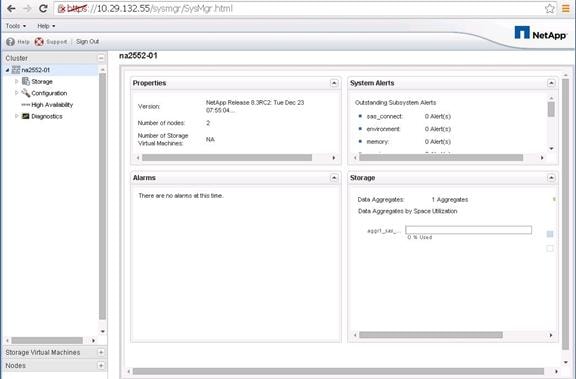The height and width of the screenshot is (379, 576).
Task: Open the browser hamburger menu
Action: pos(566,8)
